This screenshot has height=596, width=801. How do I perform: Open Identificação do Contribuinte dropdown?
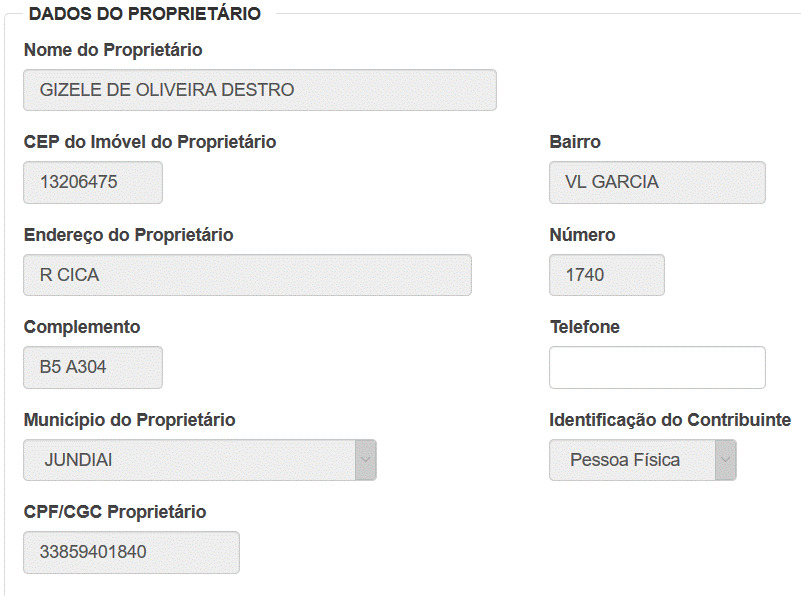(643, 460)
